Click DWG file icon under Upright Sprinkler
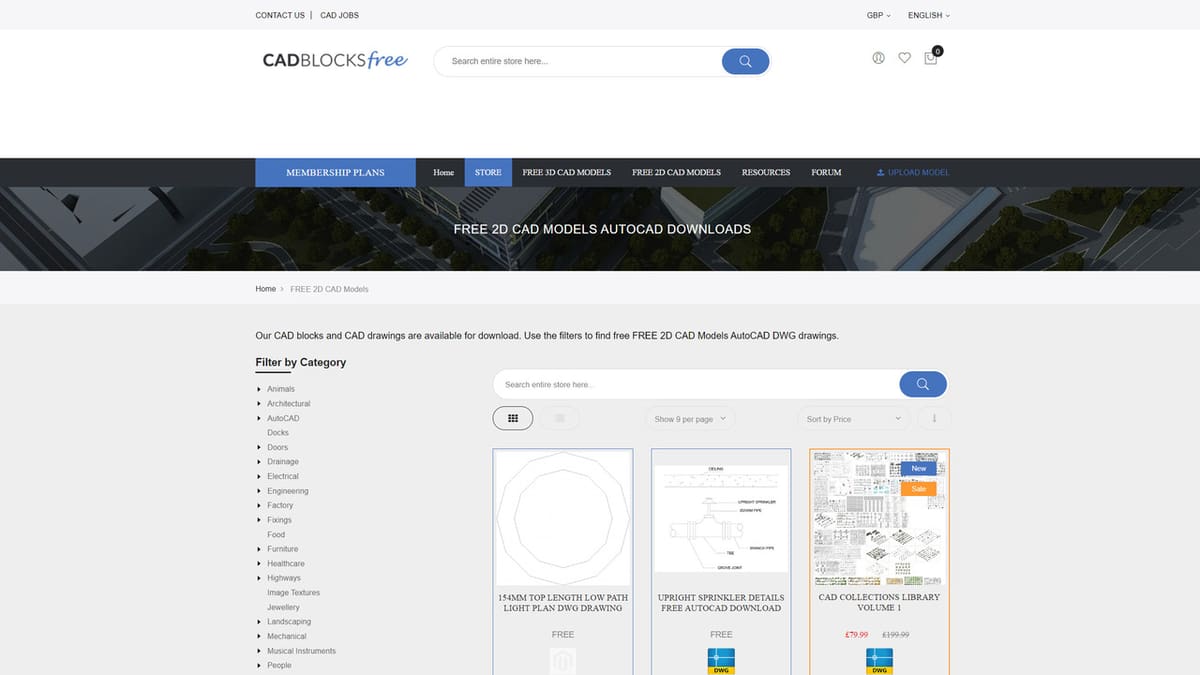The width and height of the screenshot is (1200, 675). [721, 661]
